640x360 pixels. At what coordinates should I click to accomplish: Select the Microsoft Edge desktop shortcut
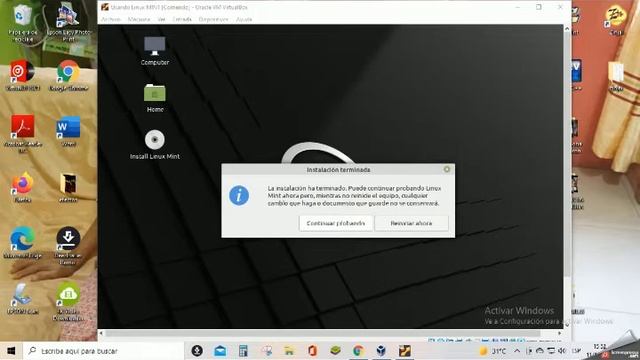[22, 242]
